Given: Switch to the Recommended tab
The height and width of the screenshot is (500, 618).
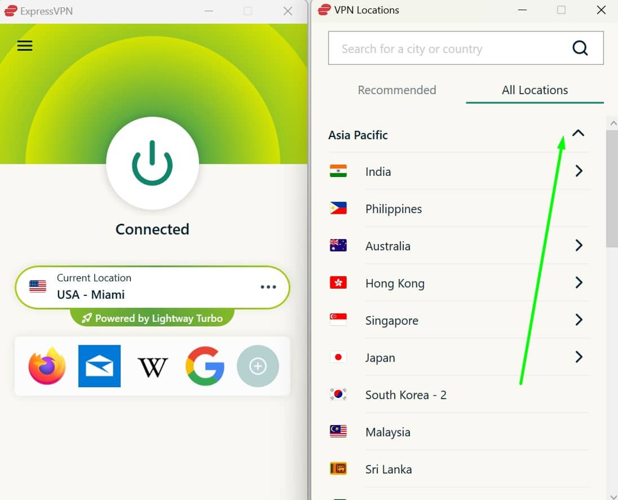Looking at the screenshot, I should click(397, 90).
